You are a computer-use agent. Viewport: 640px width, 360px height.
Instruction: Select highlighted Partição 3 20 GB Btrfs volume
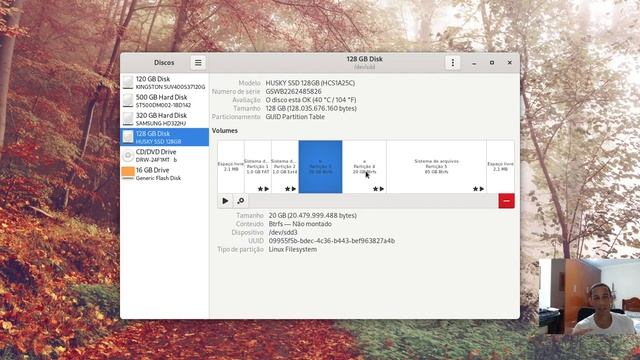(320, 167)
